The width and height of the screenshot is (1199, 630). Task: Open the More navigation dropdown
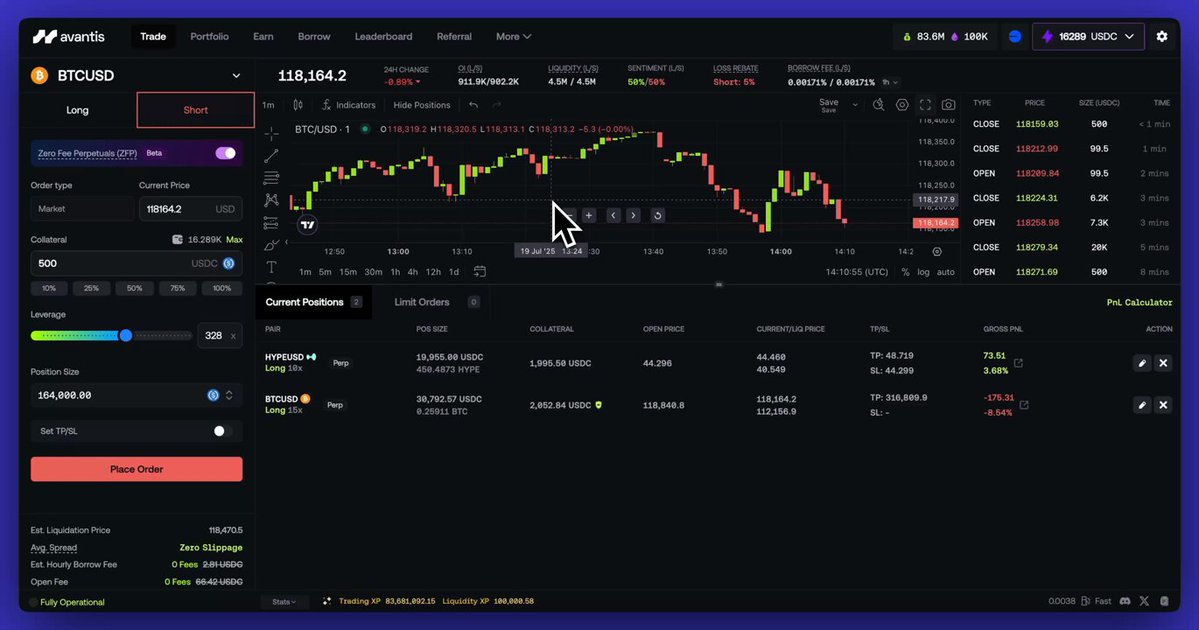pyautogui.click(x=513, y=36)
